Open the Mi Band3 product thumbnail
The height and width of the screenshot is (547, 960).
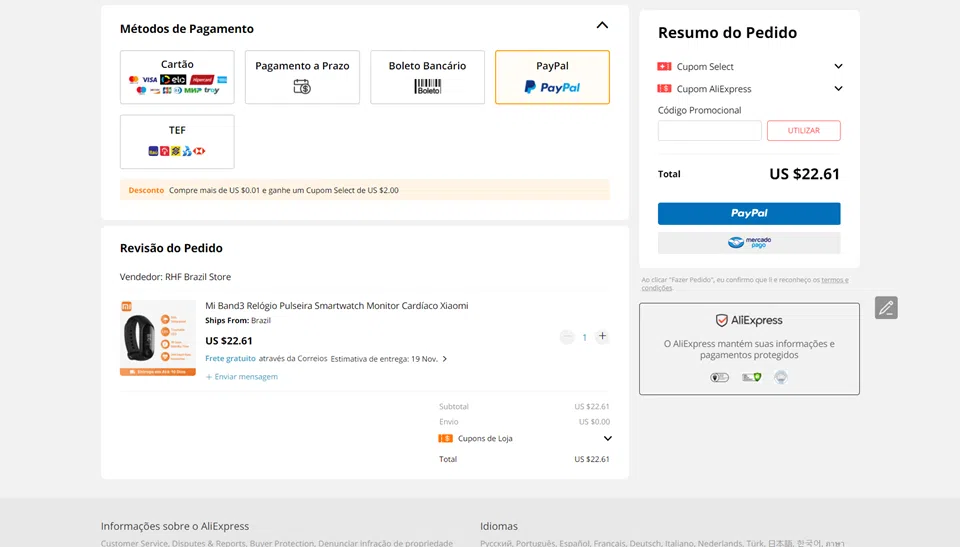point(158,338)
